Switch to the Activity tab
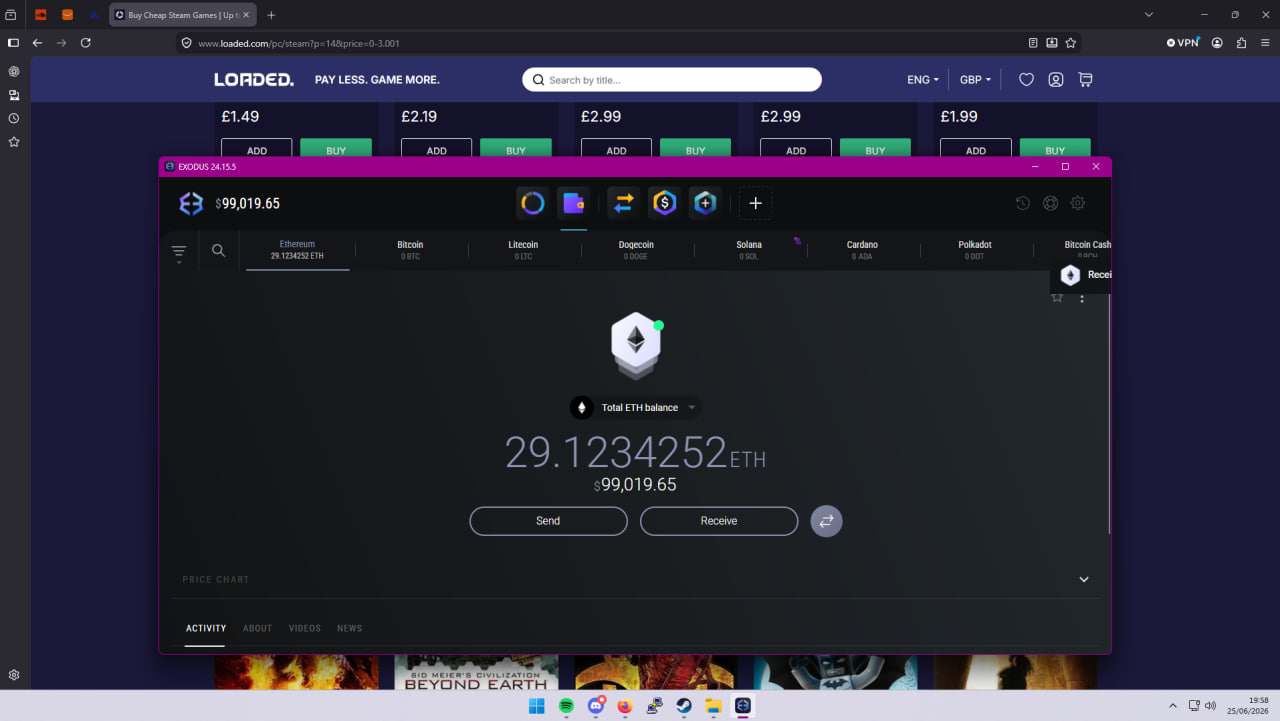The height and width of the screenshot is (721, 1280). [x=206, y=629]
